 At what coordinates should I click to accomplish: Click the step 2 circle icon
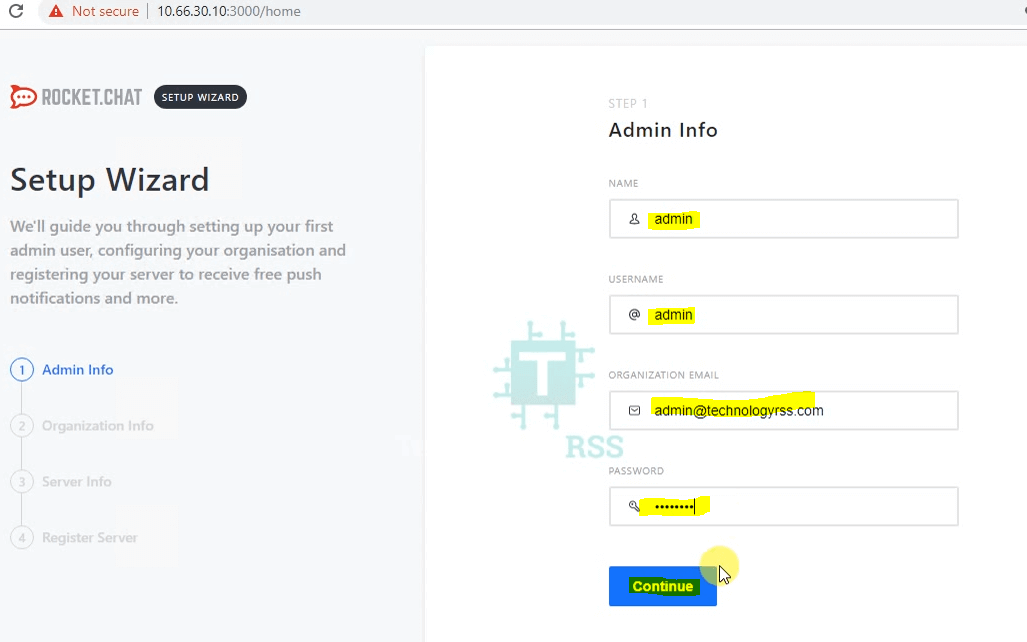(x=22, y=426)
